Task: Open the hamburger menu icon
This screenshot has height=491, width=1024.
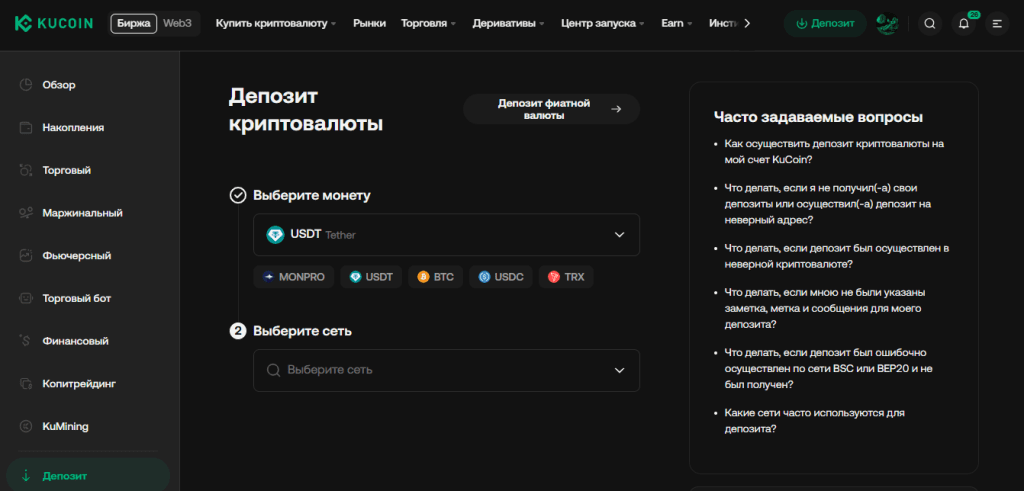Action: [x=997, y=24]
